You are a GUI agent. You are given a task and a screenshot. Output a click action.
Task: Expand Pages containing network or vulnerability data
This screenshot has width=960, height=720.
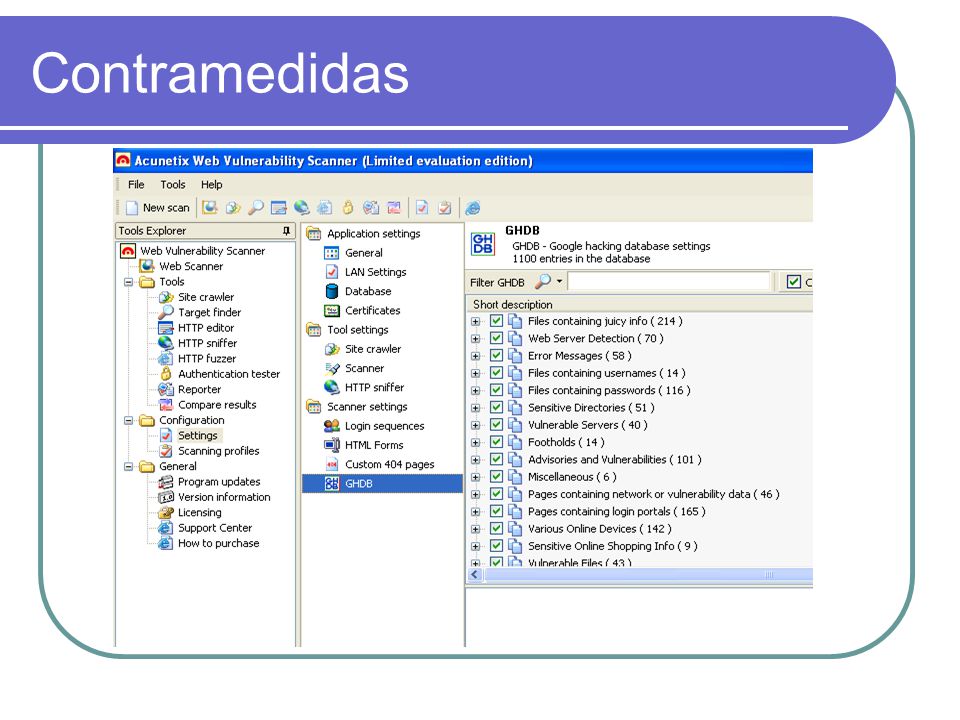pyautogui.click(x=475, y=494)
